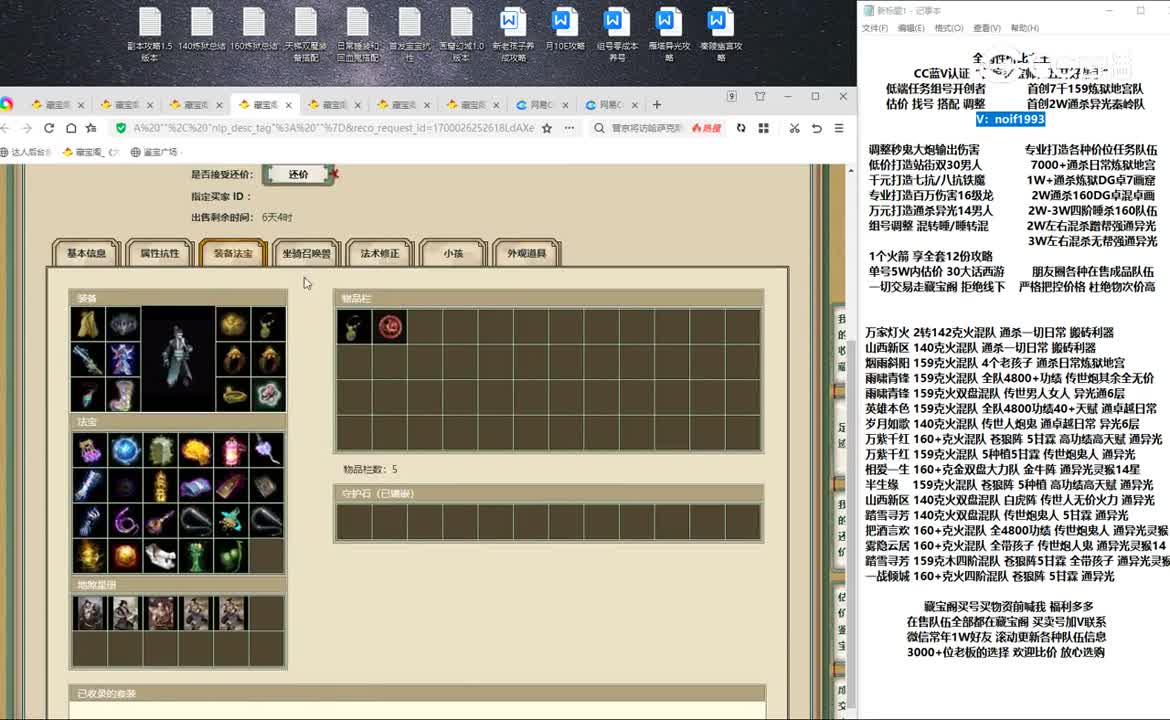
Task: Open the 查看(V) menu in Notepad
Action: (986, 28)
